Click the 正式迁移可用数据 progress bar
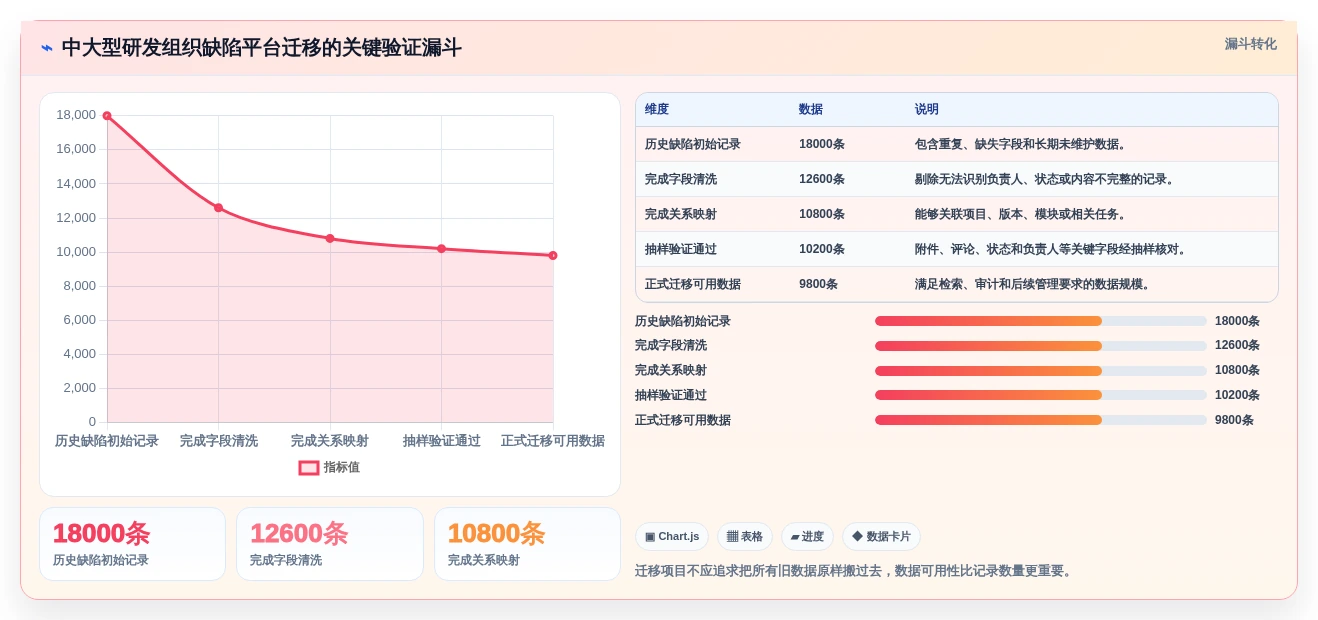1318x620 pixels. click(1041, 420)
